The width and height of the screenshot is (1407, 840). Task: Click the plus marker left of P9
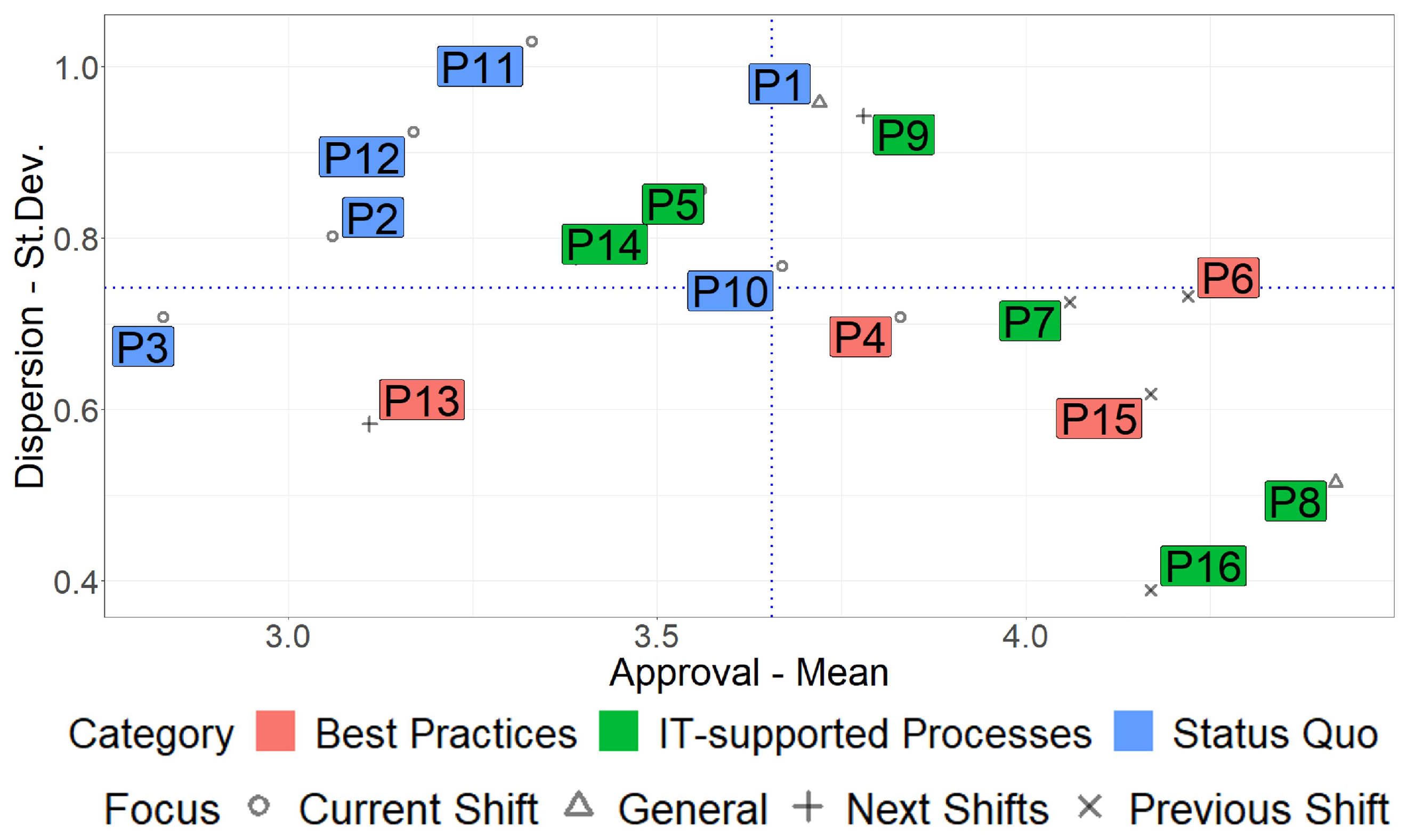pos(863,116)
